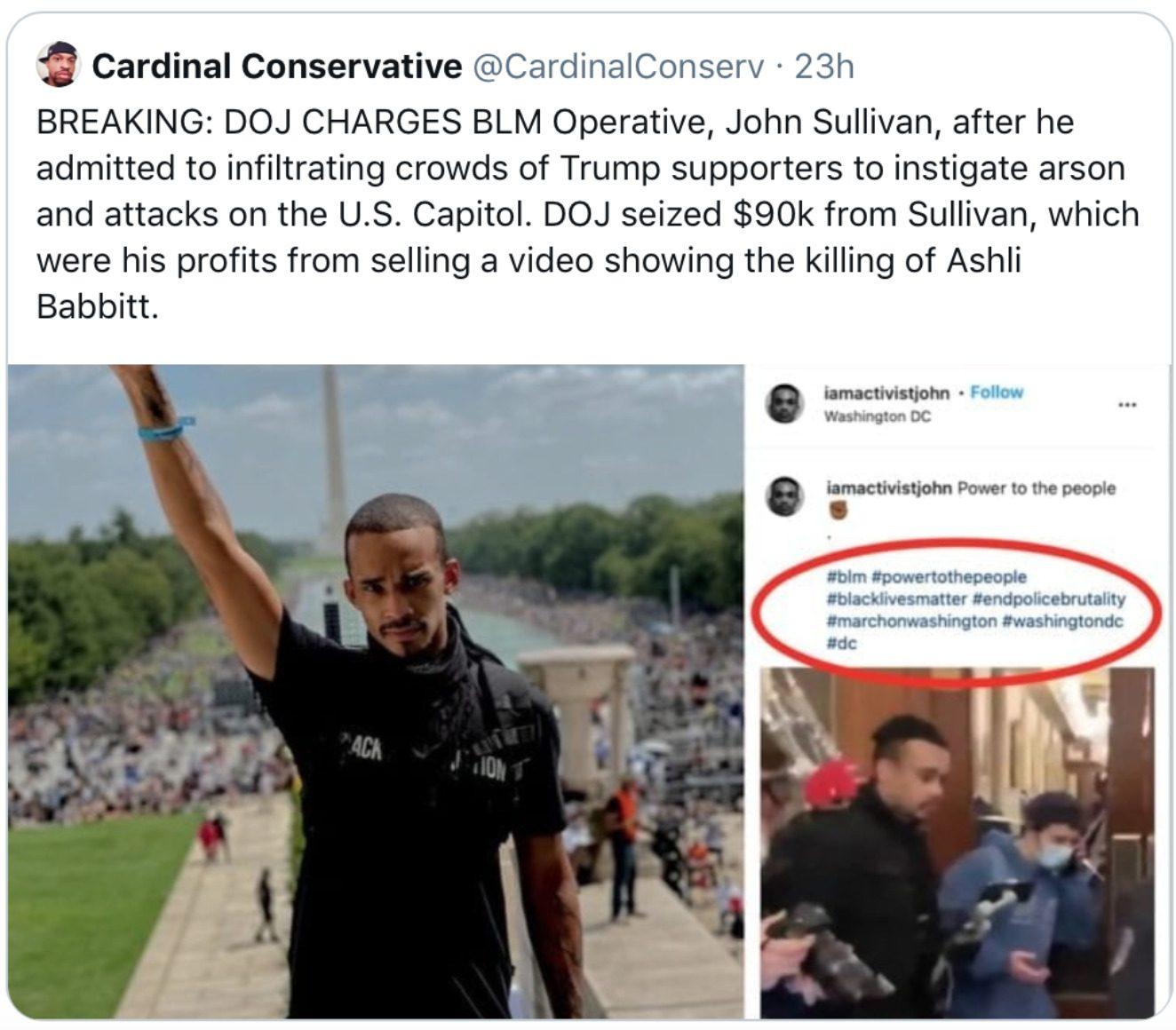The height and width of the screenshot is (1030, 1176).
Task: Select the #marchonwashington hashtag
Action: click(910, 622)
